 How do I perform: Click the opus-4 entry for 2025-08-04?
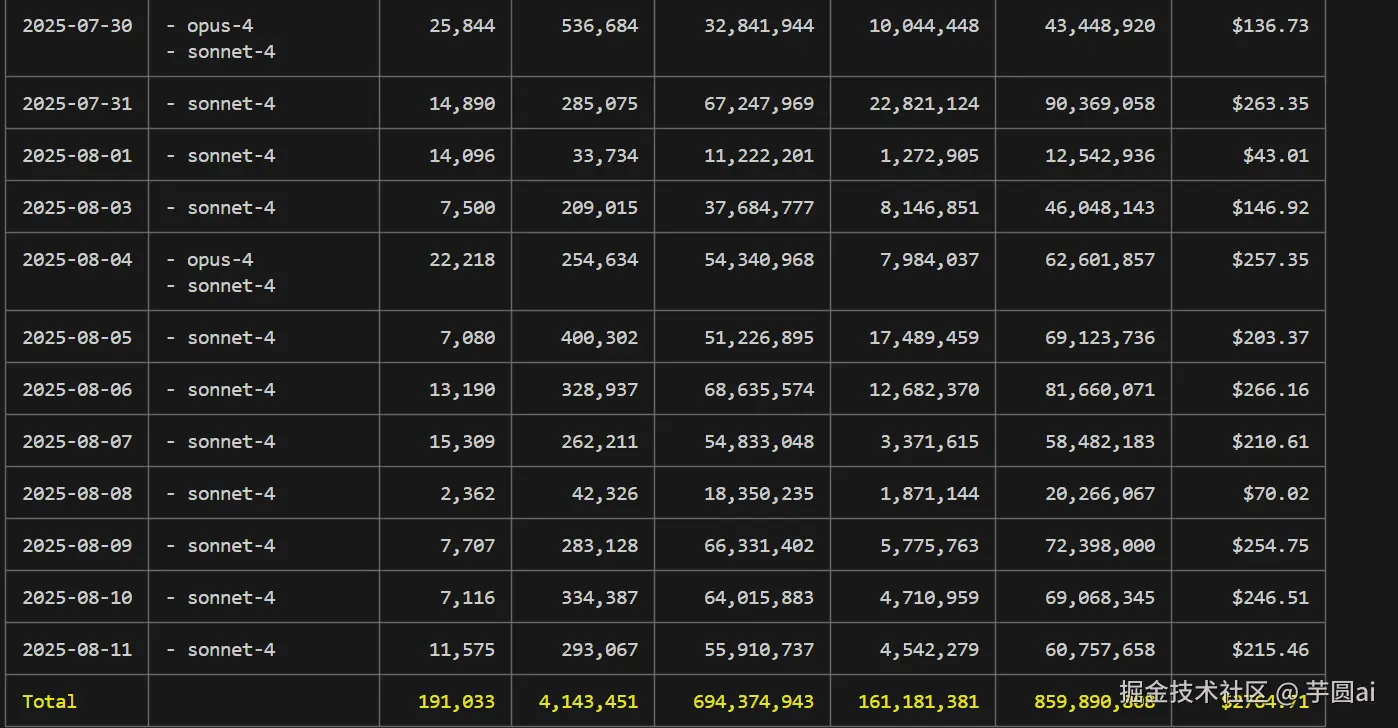pos(220,260)
